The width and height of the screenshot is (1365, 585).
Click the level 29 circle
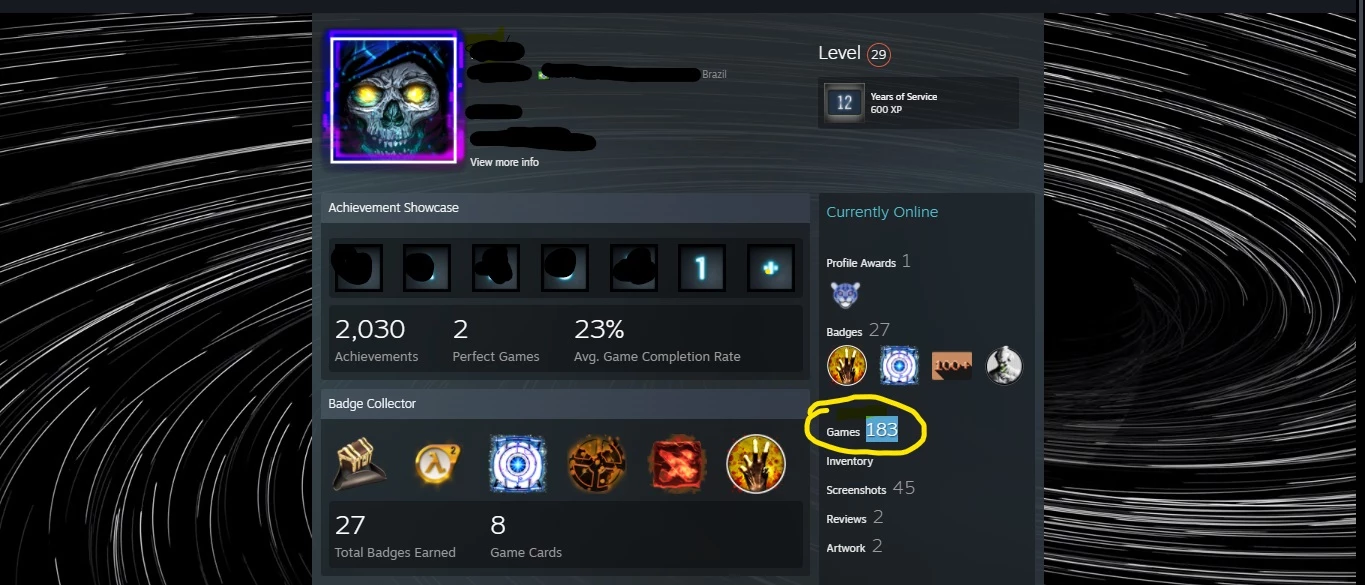[879, 55]
